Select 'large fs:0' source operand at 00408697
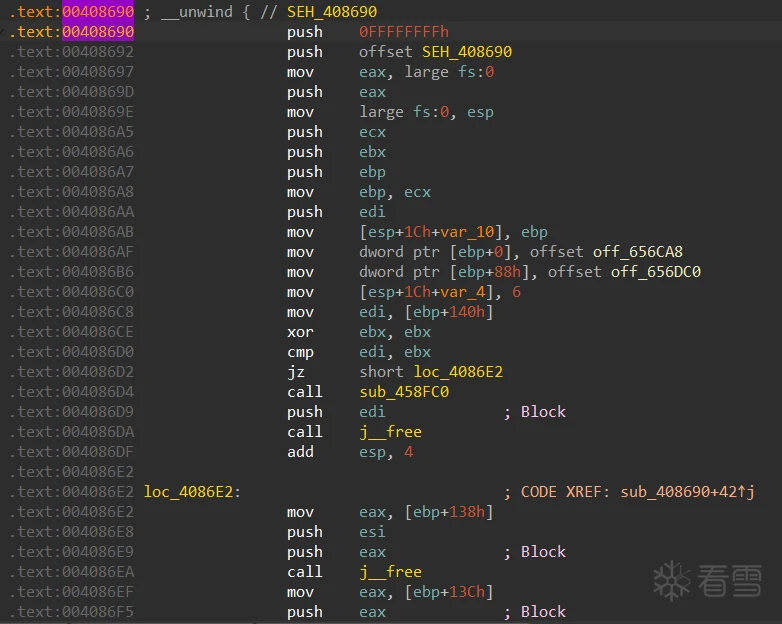Screen dimensions: 782x624 pyautogui.click(x=449, y=72)
